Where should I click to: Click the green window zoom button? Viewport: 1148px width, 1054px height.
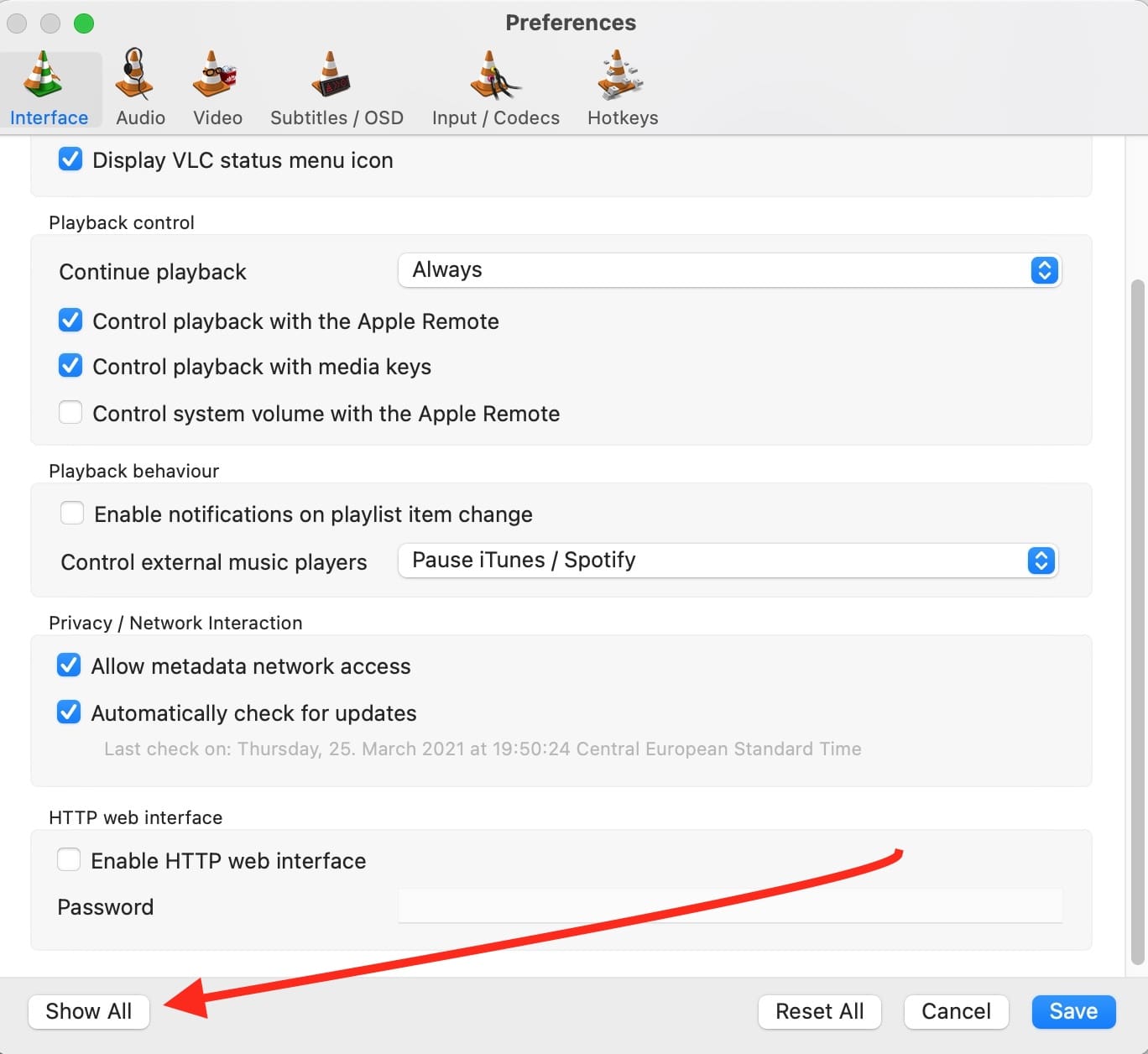[x=84, y=23]
